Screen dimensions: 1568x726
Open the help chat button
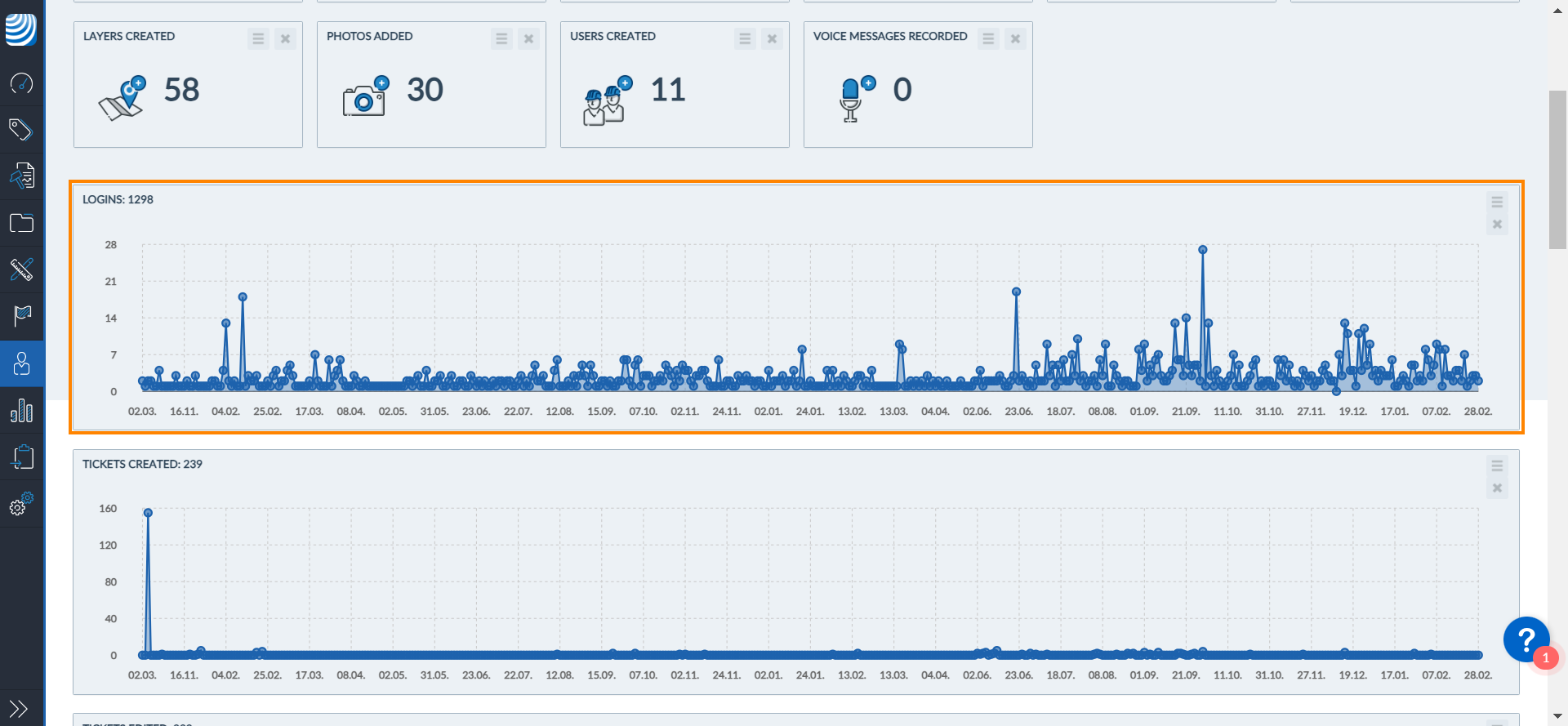1526,639
